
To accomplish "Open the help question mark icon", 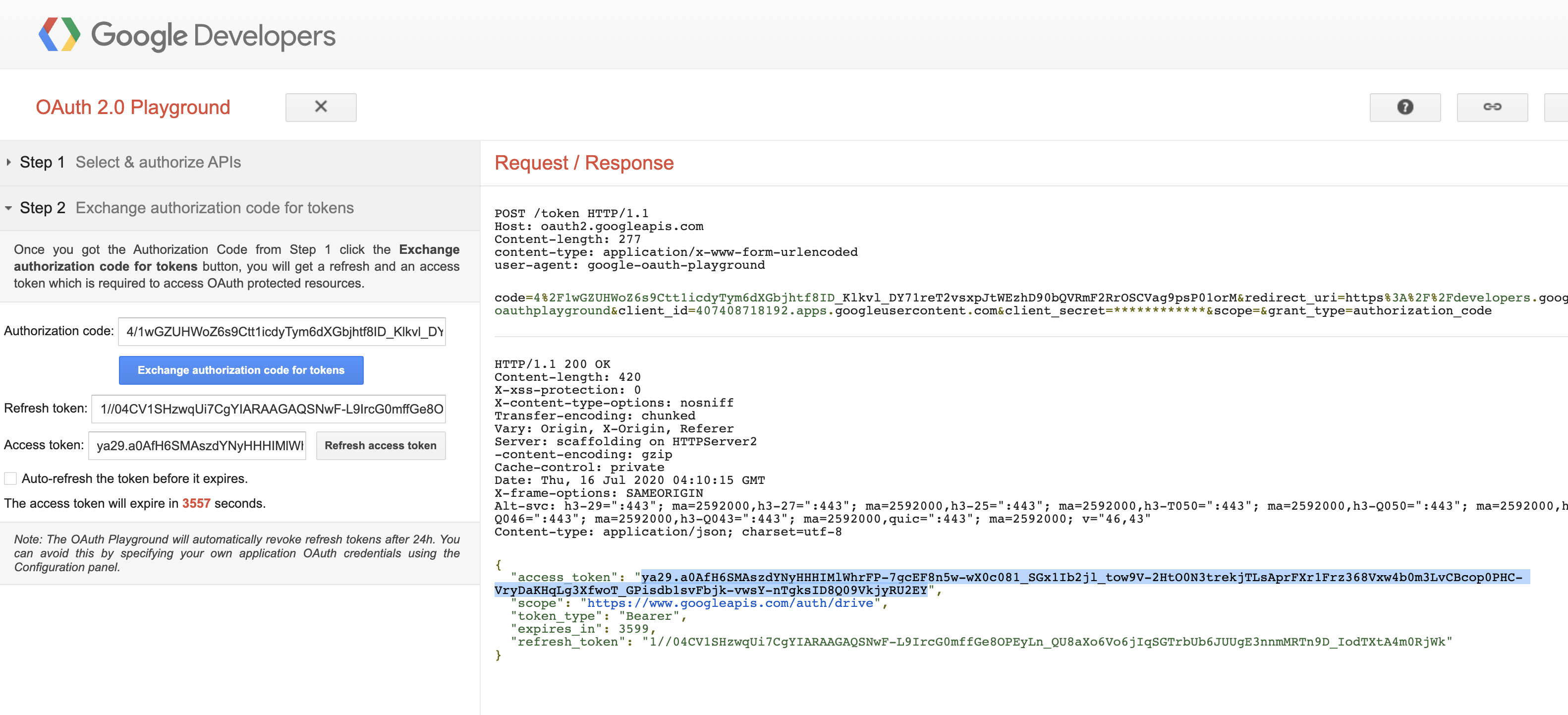I will [x=1404, y=107].
